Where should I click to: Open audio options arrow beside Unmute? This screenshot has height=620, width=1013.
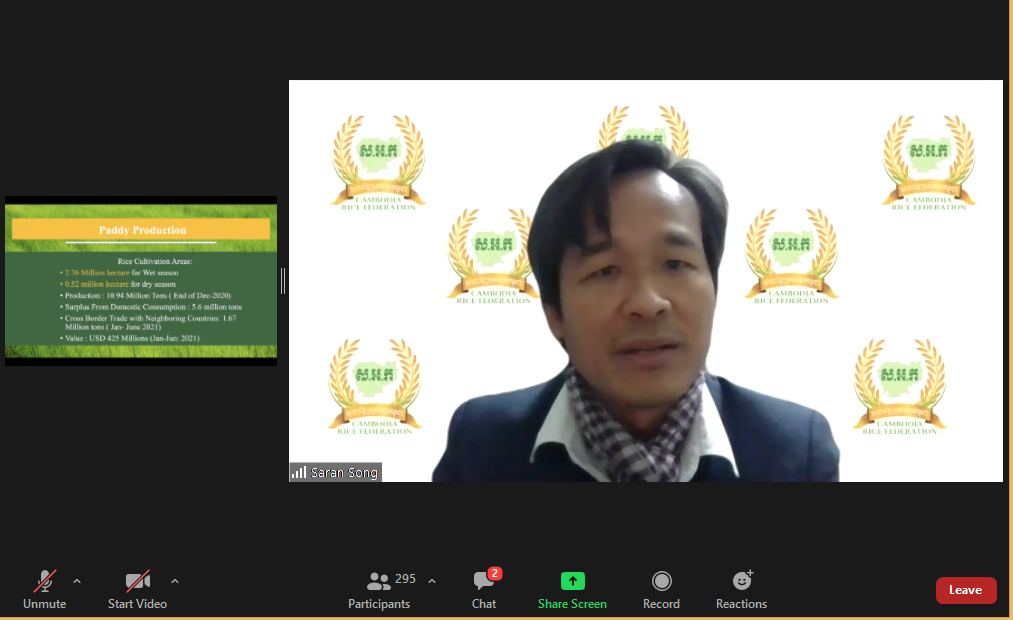click(77, 581)
